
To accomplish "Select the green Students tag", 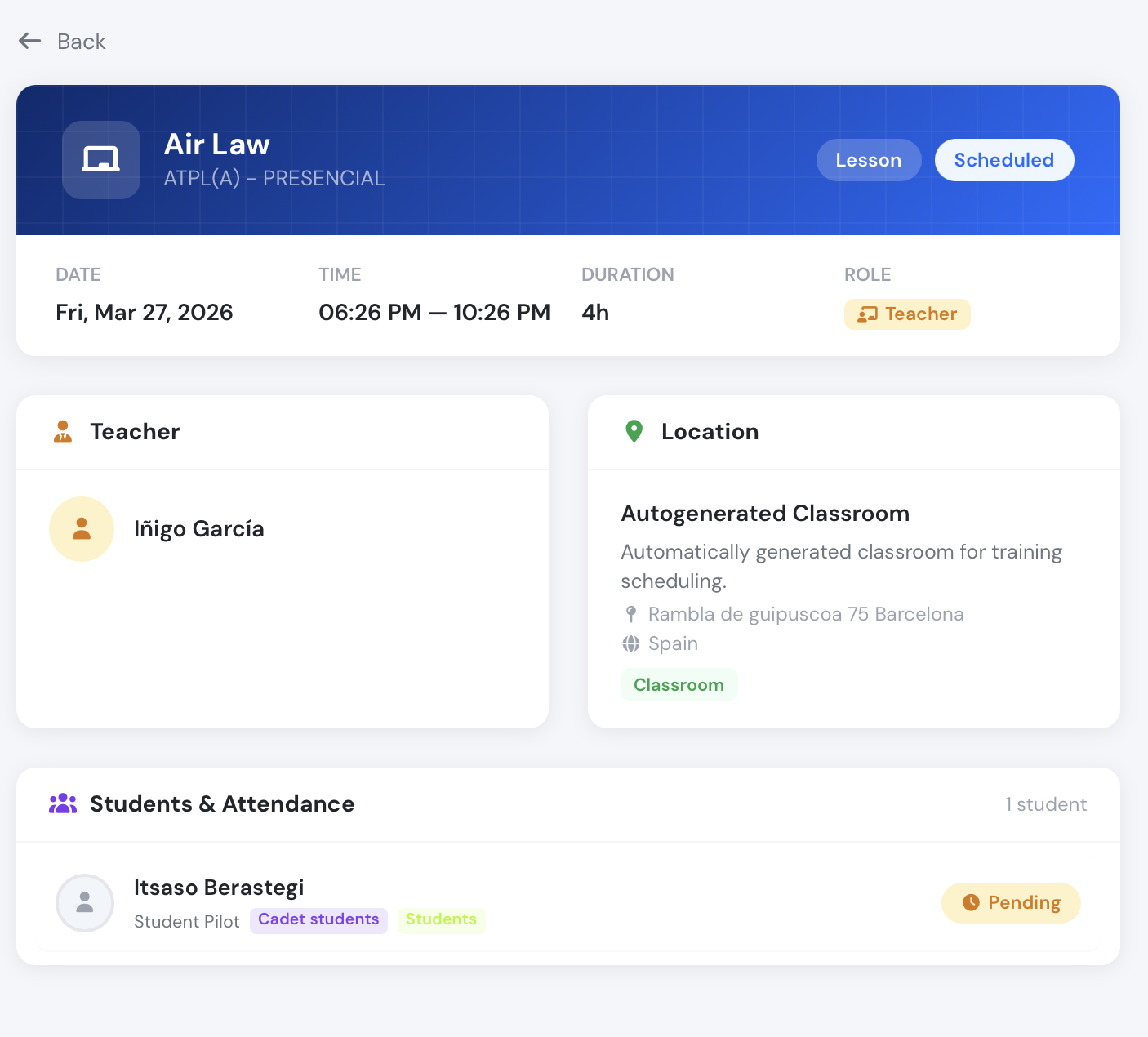I will click(442, 920).
